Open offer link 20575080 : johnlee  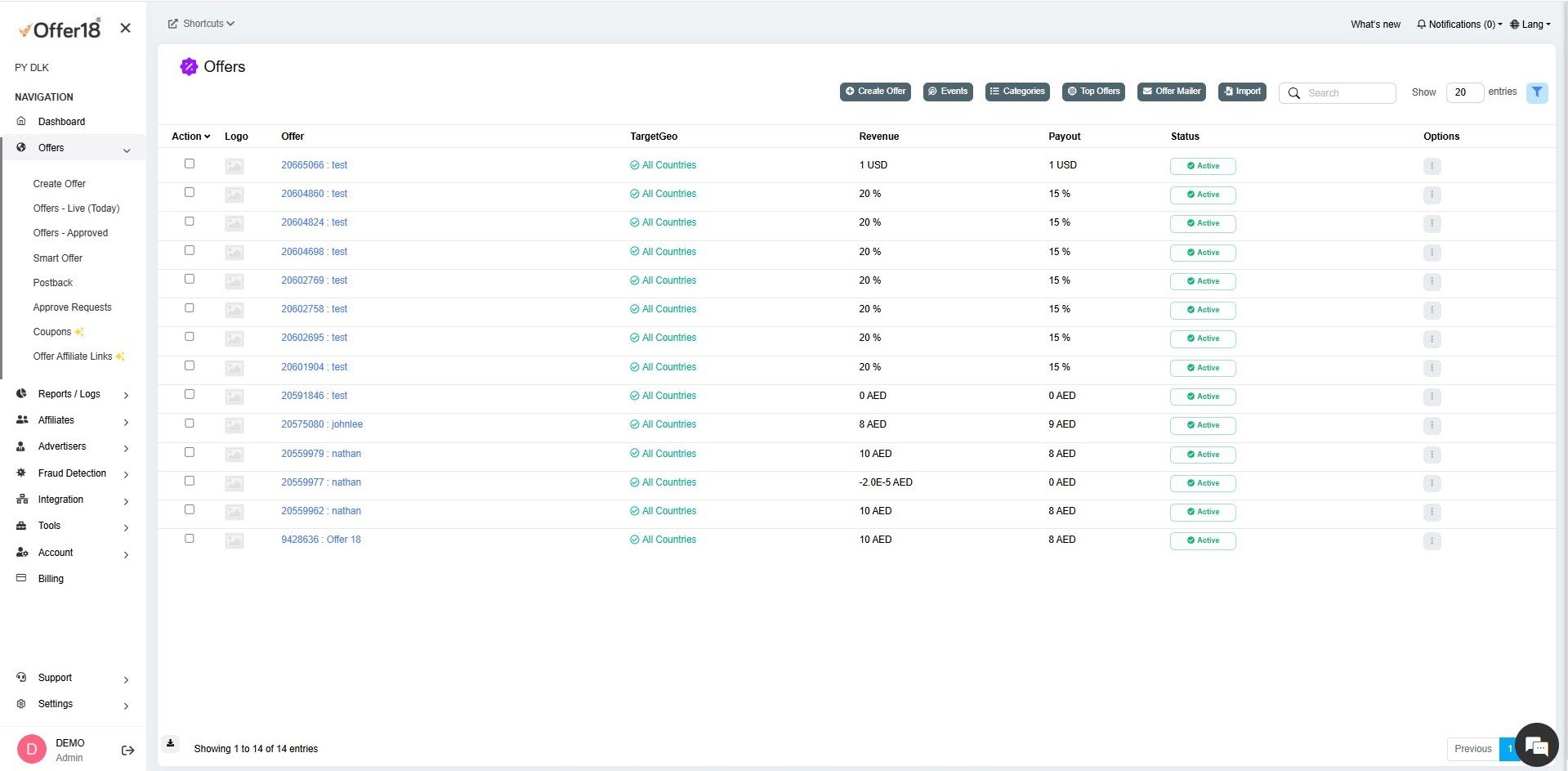pos(322,424)
